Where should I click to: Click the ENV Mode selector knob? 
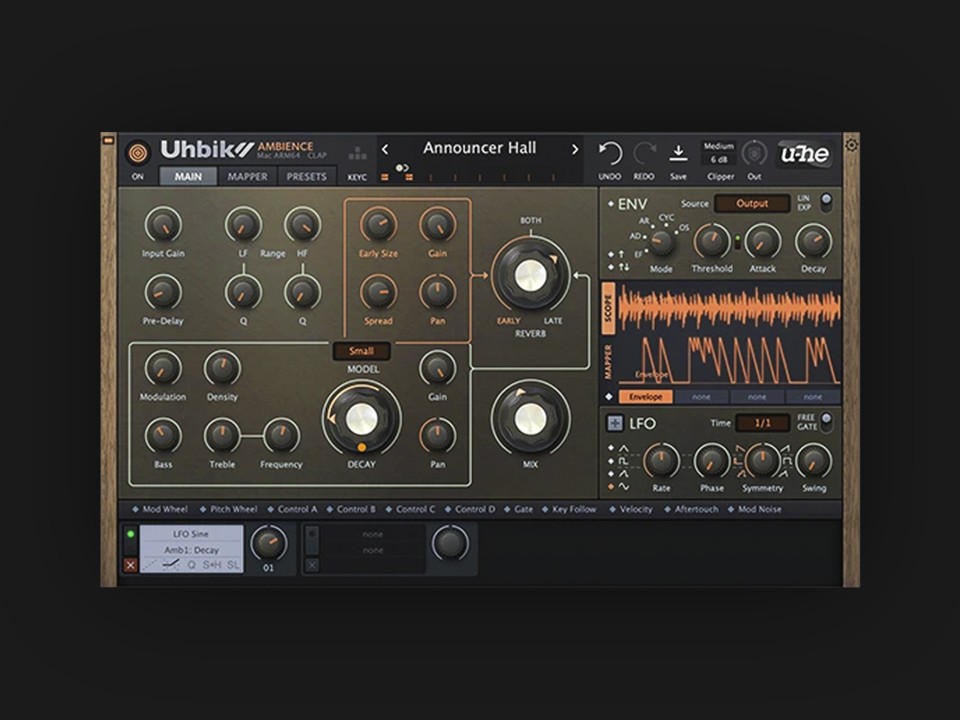pyautogui.click(x=661, y=242)
